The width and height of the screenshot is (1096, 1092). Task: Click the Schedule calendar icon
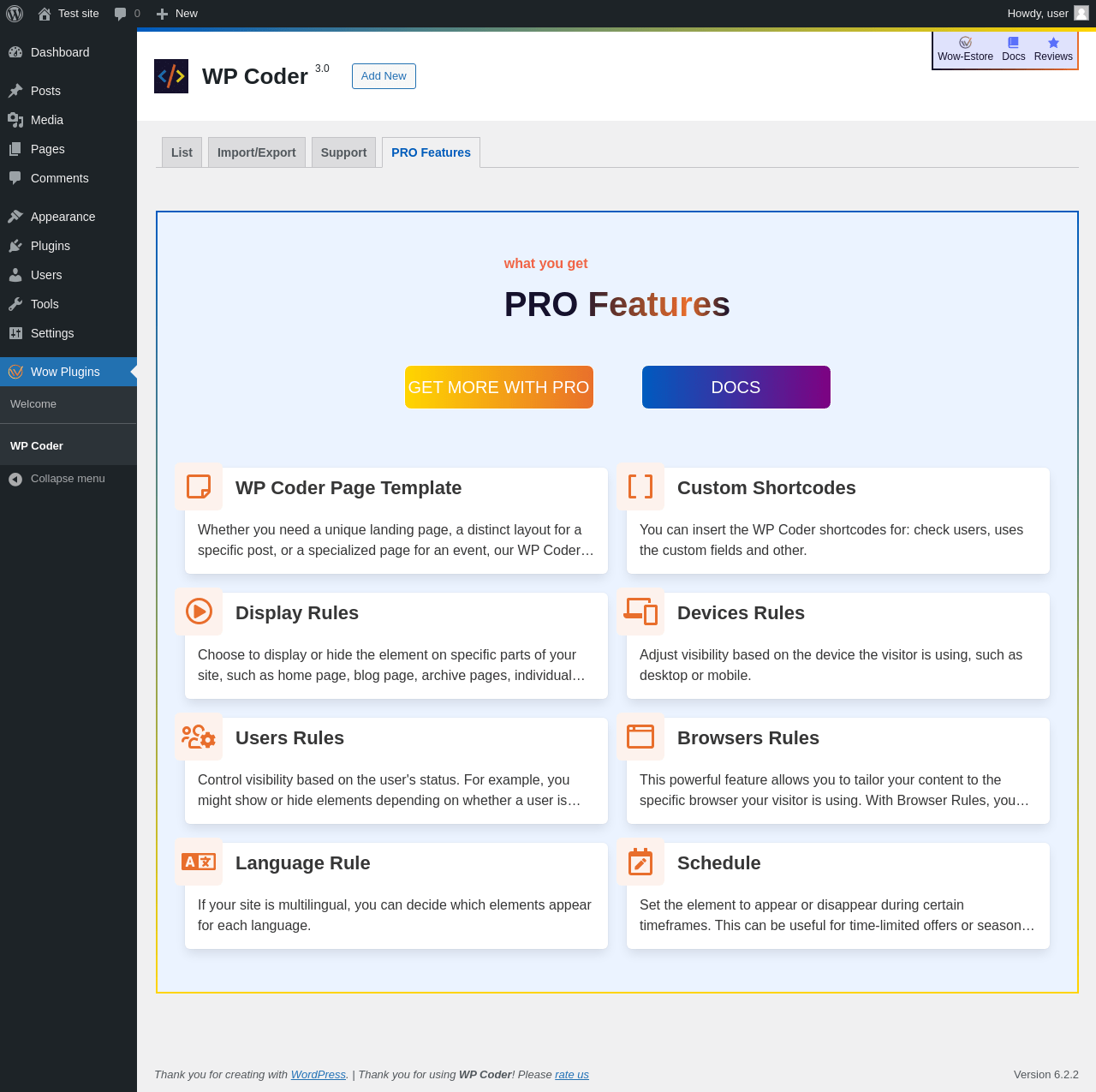click(640, 862)
